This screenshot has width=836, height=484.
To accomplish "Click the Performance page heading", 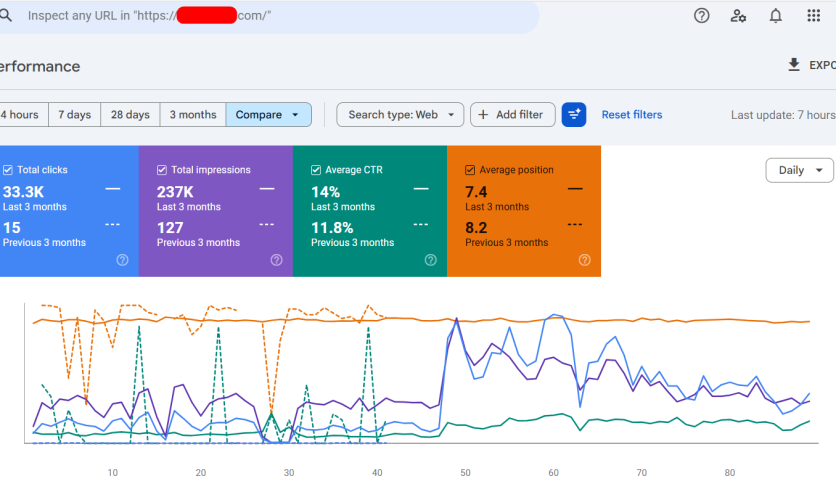I will tap(40, 67).
